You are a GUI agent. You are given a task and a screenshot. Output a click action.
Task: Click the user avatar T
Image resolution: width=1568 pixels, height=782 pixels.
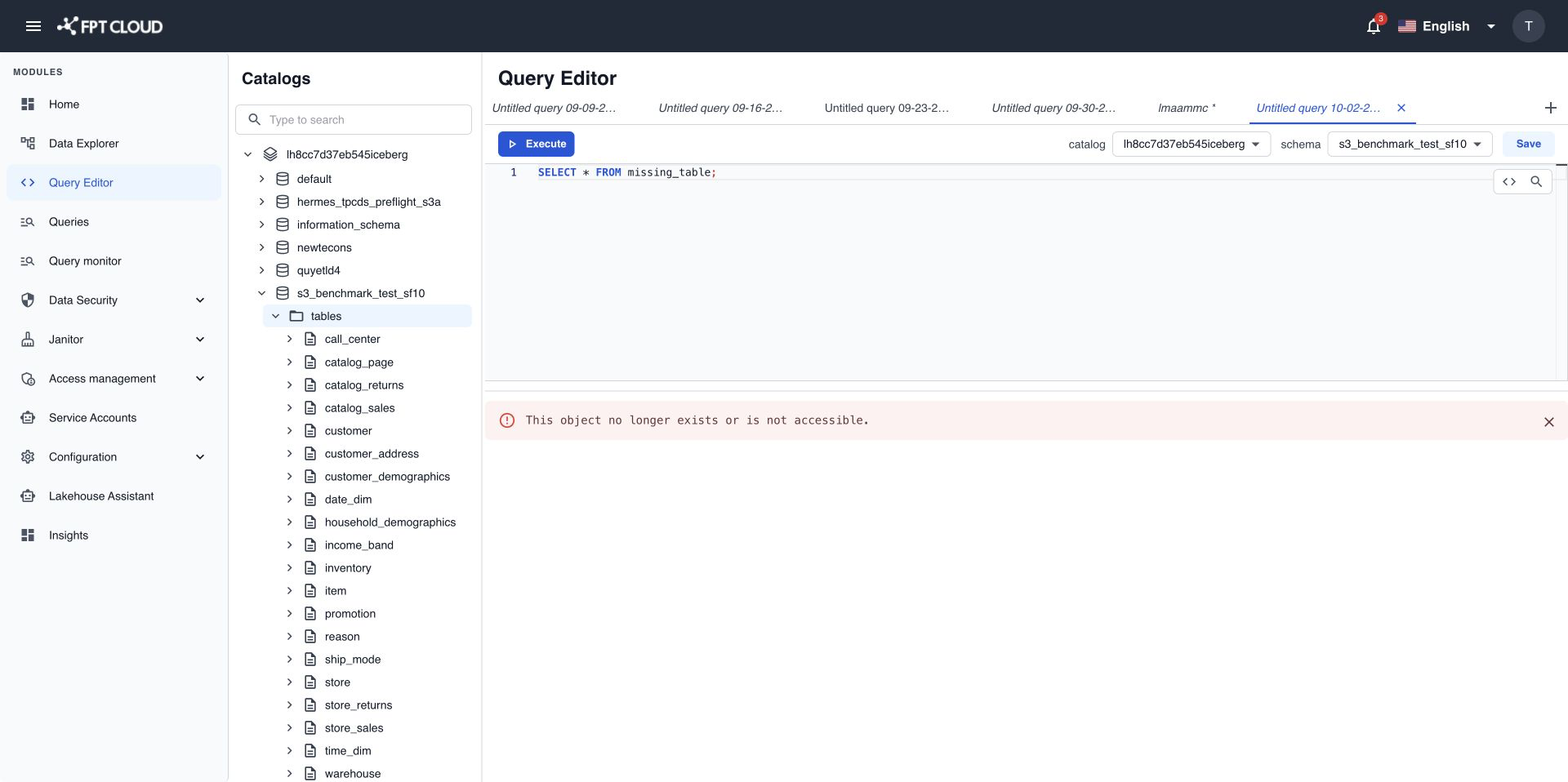tap(1528, 26)
